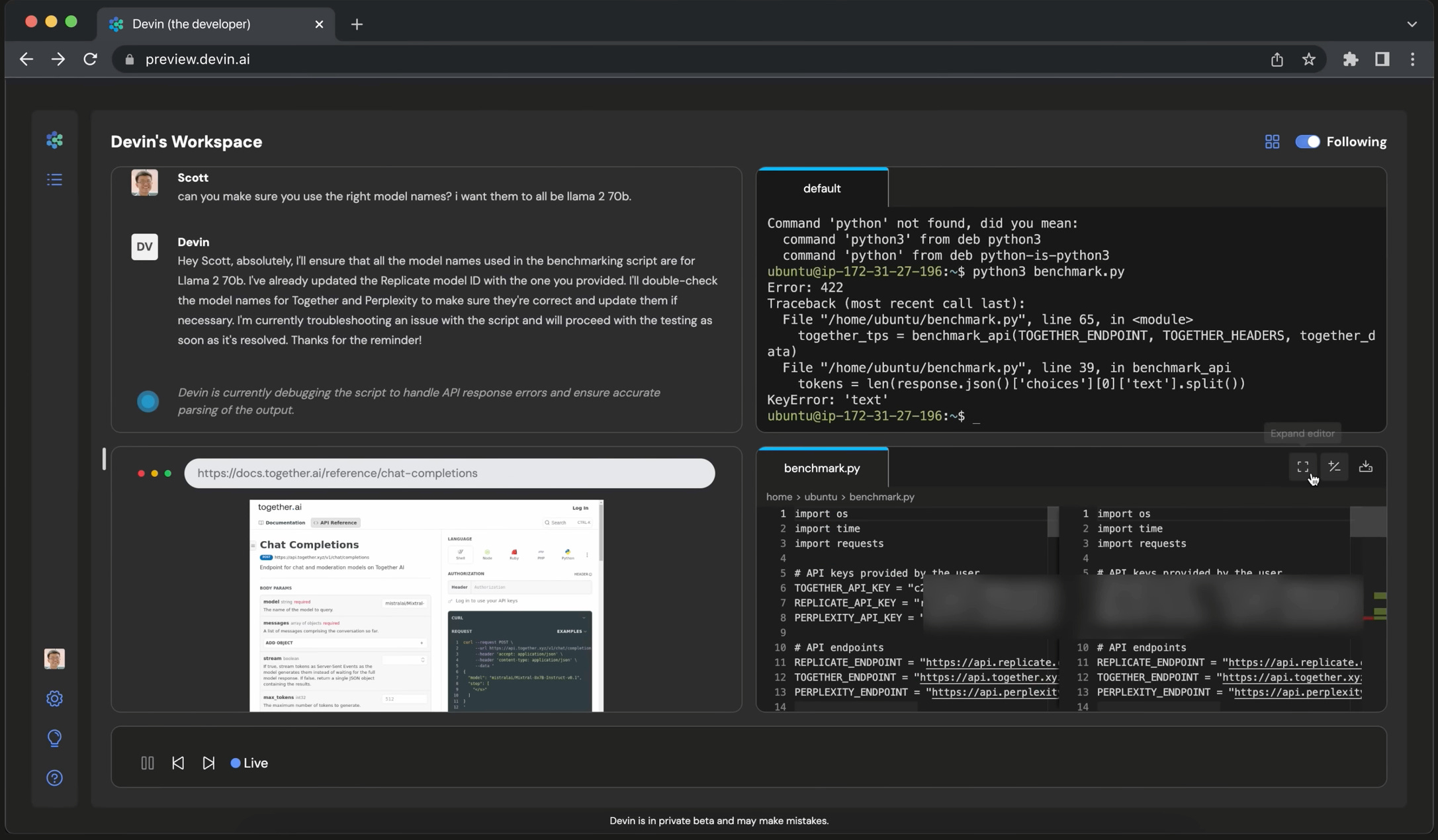Toggle the diff view icon in the editor
1438x840 pixels.
click(1334, 467)
